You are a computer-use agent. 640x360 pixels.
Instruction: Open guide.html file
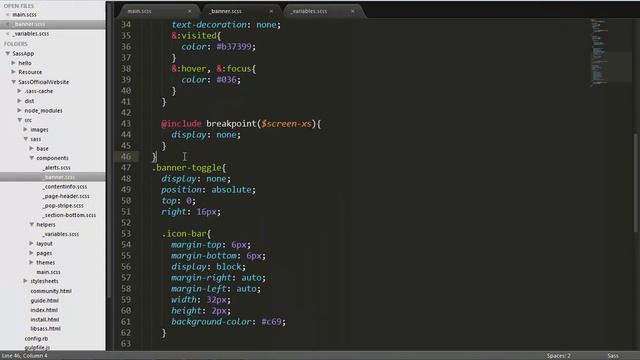(x=44, y=300)
